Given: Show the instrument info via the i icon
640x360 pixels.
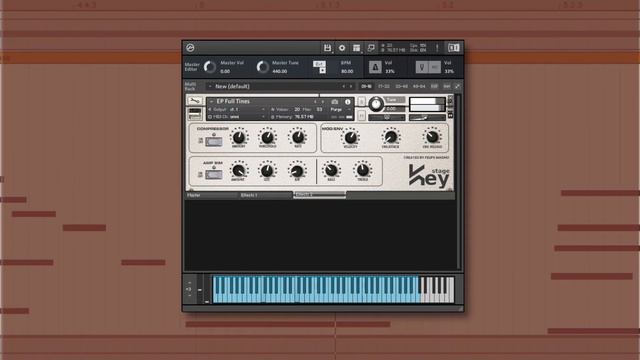Looking at the screenshot, I should tap(348, 102).
